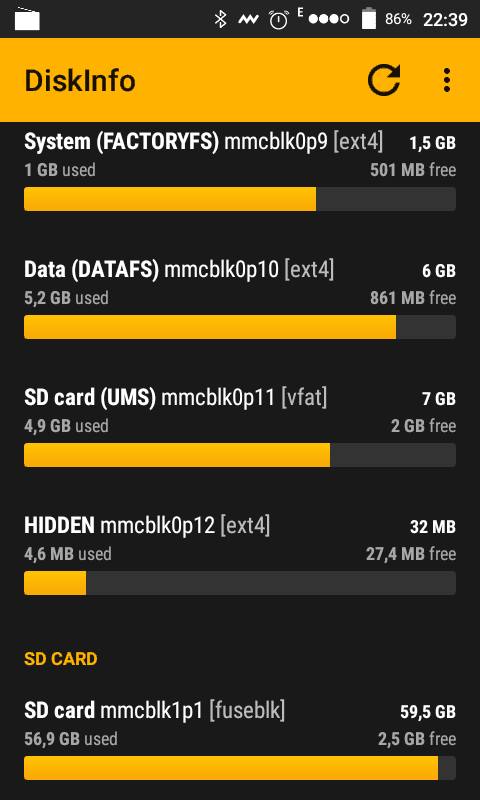Image resolution: width=480 pixels, height=800 pixels.
Task: Tap the signal strength dots indicator
Action: [x=329, y=19]
